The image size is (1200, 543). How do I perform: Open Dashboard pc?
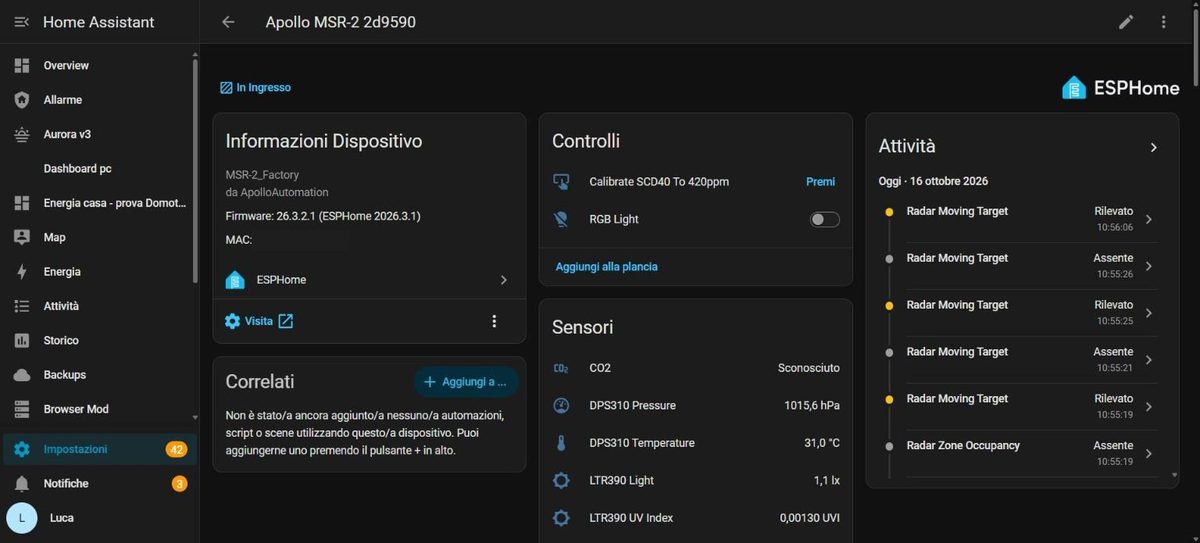pos(98,168)
